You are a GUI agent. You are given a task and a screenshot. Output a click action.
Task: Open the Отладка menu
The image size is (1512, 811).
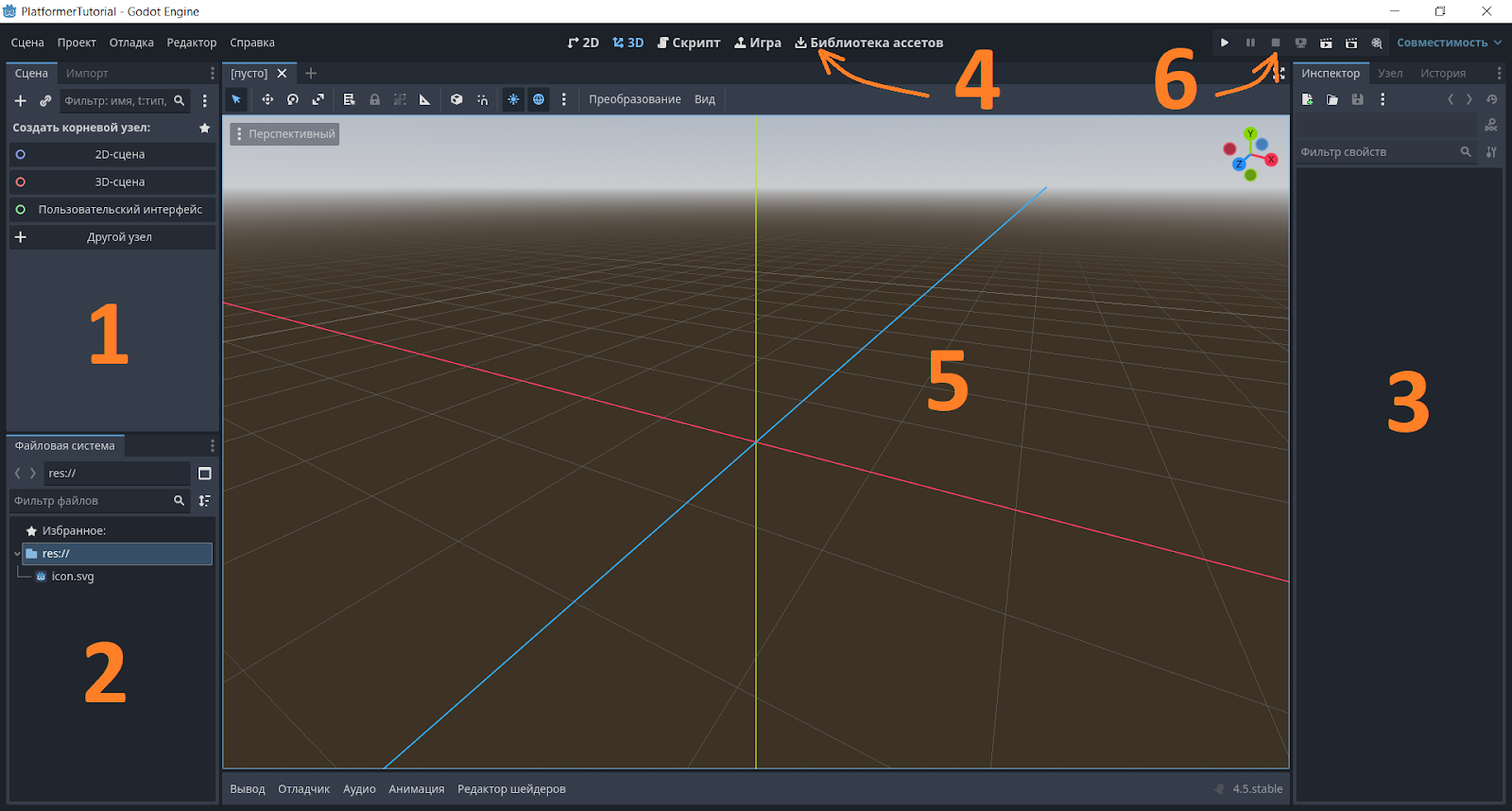131,43
